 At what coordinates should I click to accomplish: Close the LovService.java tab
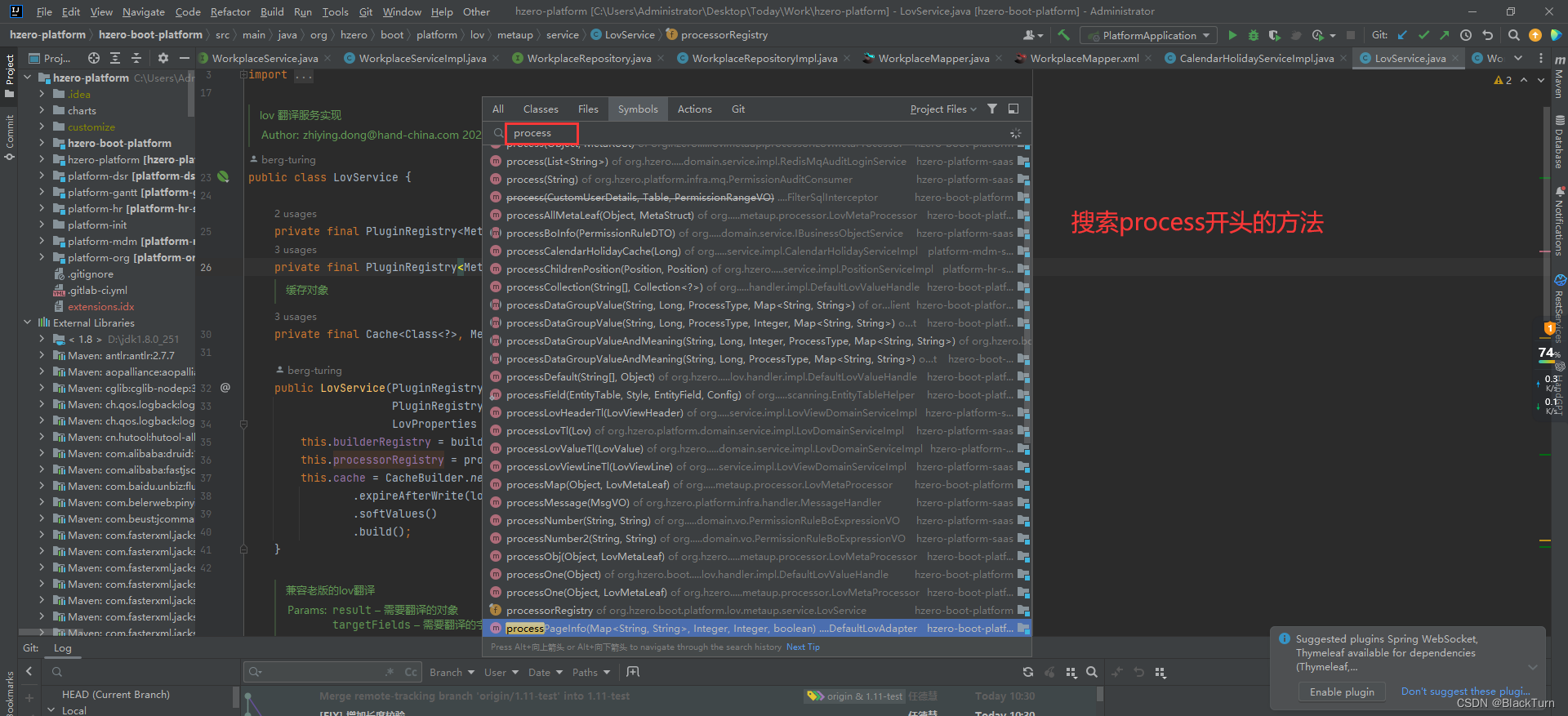1454,59
